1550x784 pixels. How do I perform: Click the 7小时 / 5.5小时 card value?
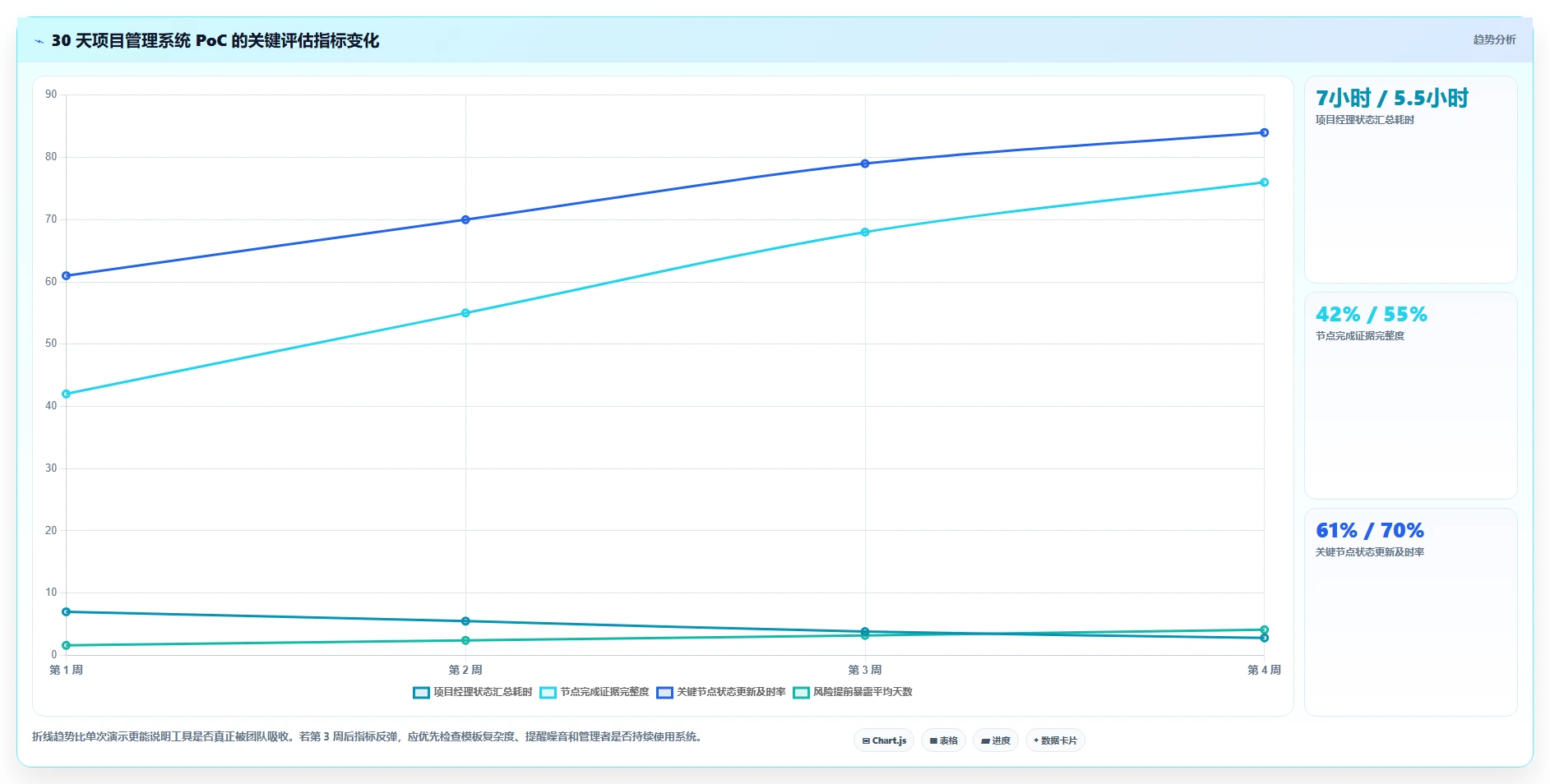[1391, 99]
